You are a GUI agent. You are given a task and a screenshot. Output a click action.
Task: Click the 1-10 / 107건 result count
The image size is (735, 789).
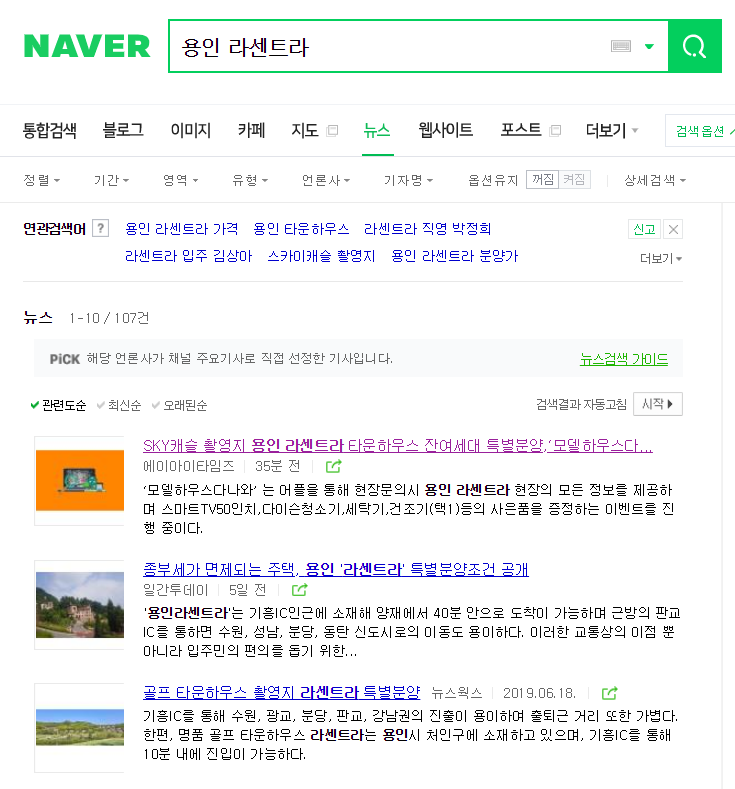tap(109, 318)
